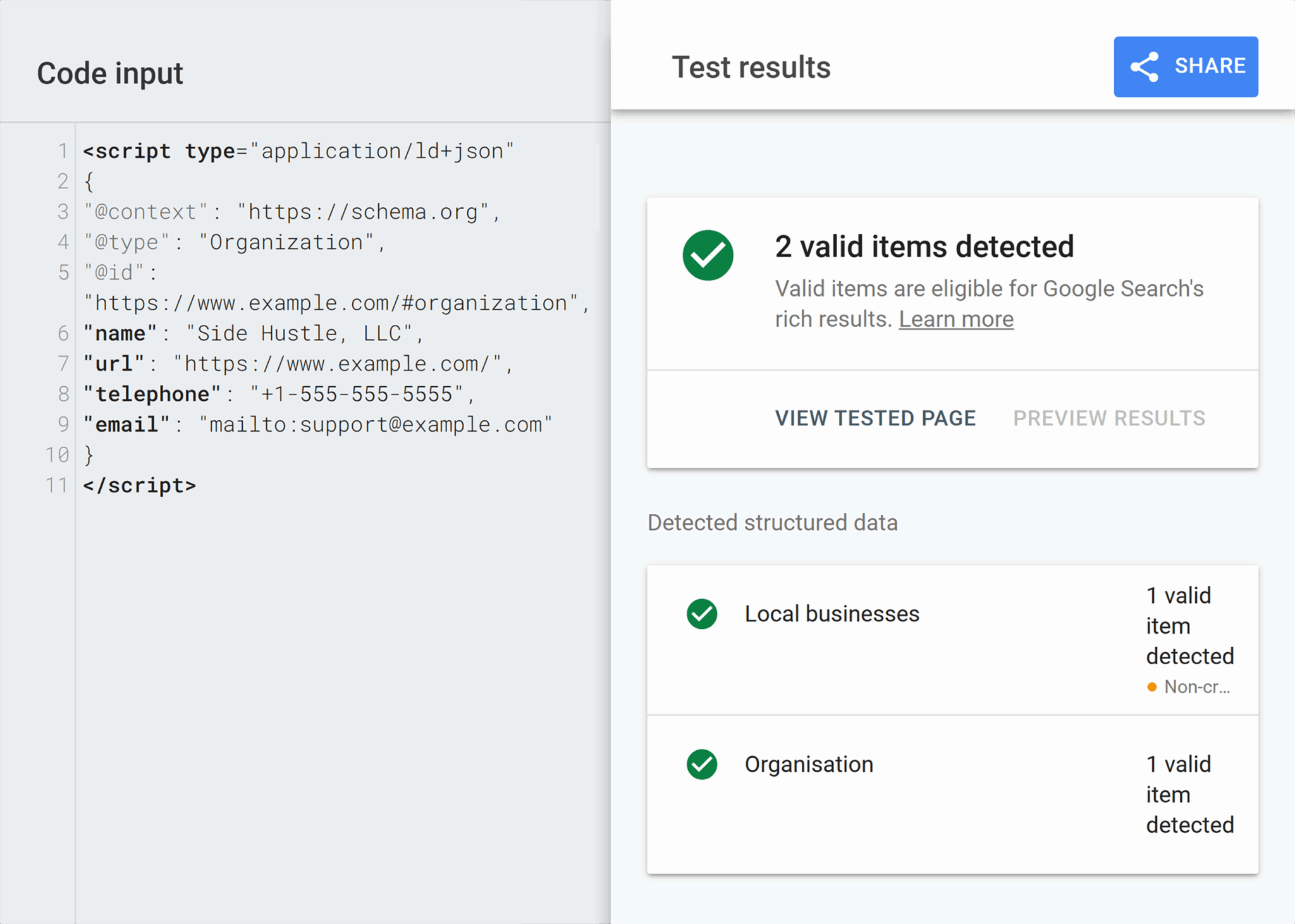Click line number 11 in the gutter

tap(57, 485)
